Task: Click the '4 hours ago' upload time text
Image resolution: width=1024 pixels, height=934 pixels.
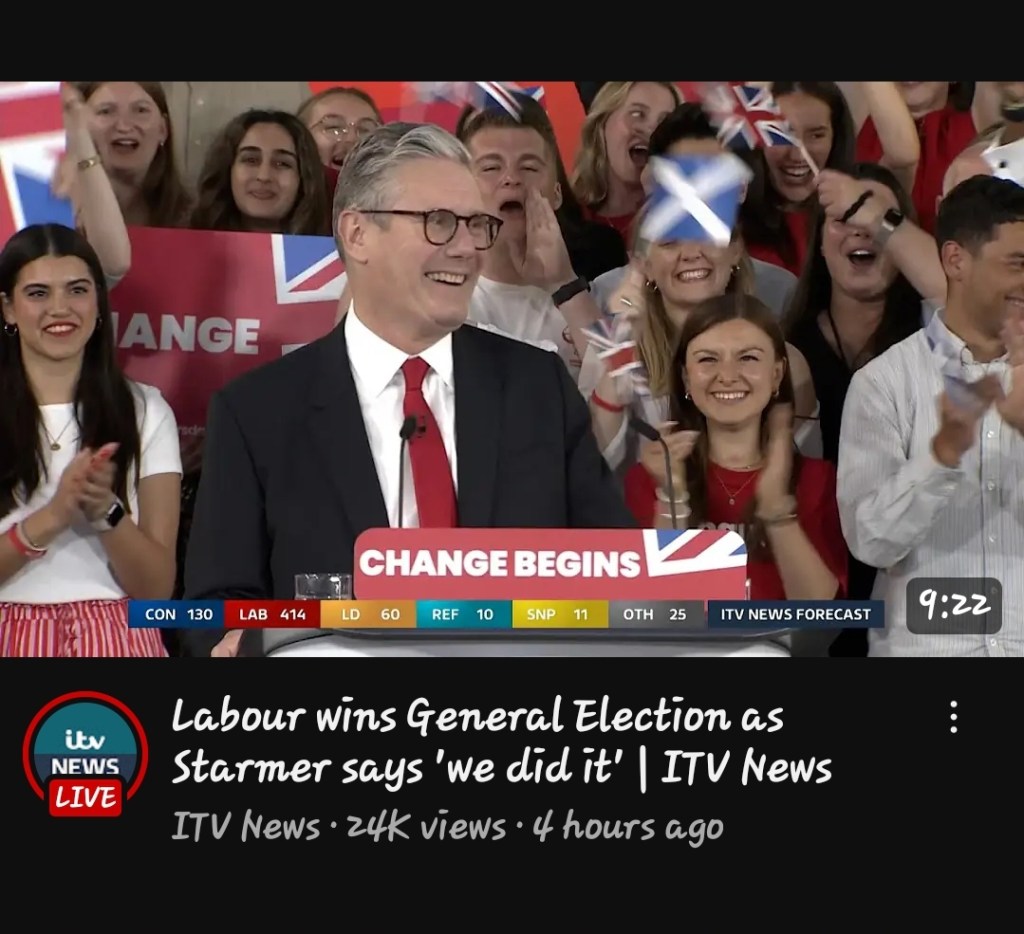Action: 628,827
